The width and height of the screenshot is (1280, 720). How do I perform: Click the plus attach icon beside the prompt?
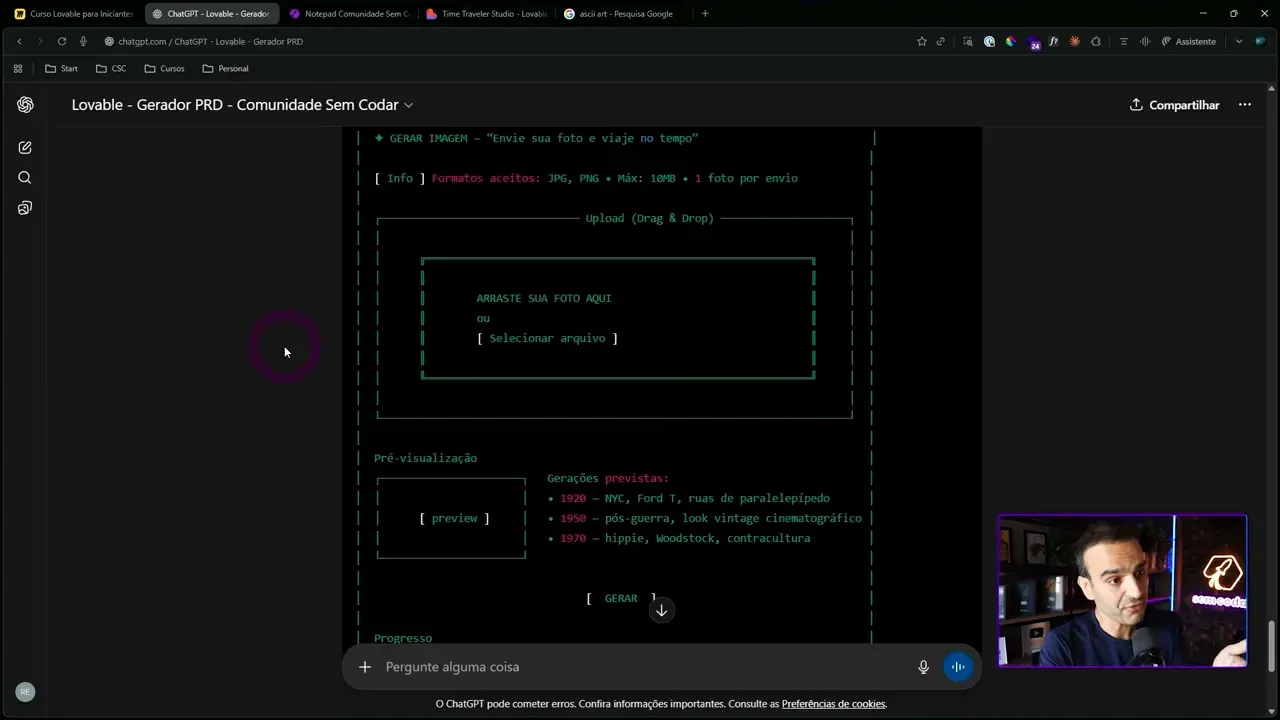click(364, 667)
